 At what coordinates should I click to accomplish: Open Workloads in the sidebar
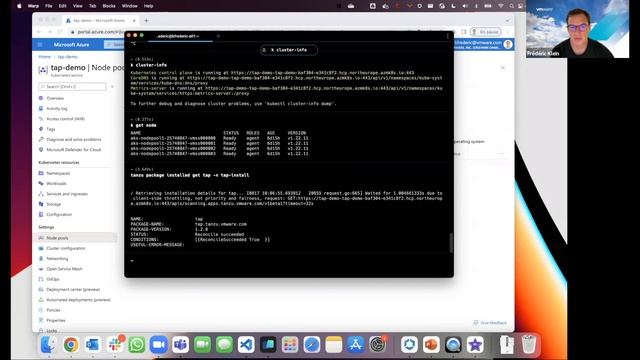(x=56, y=184)
